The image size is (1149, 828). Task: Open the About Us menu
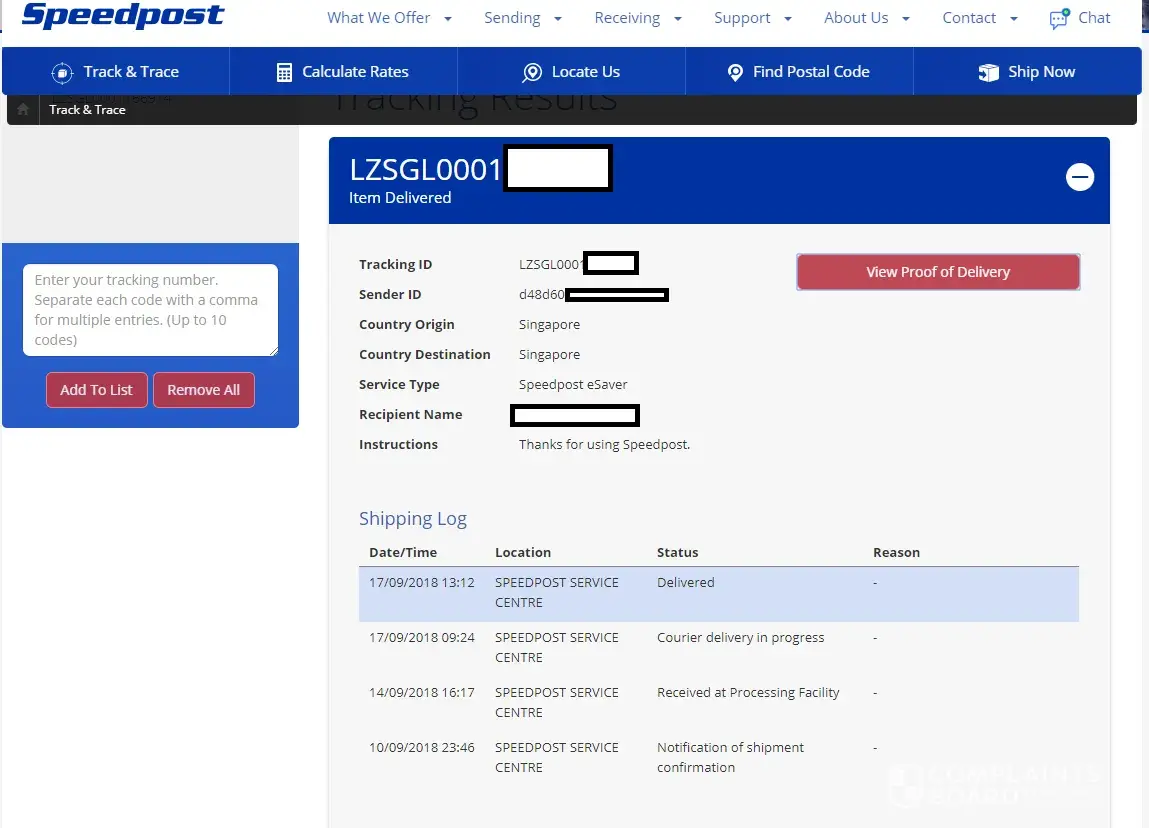pyautogui.click(x=866, y=18)
